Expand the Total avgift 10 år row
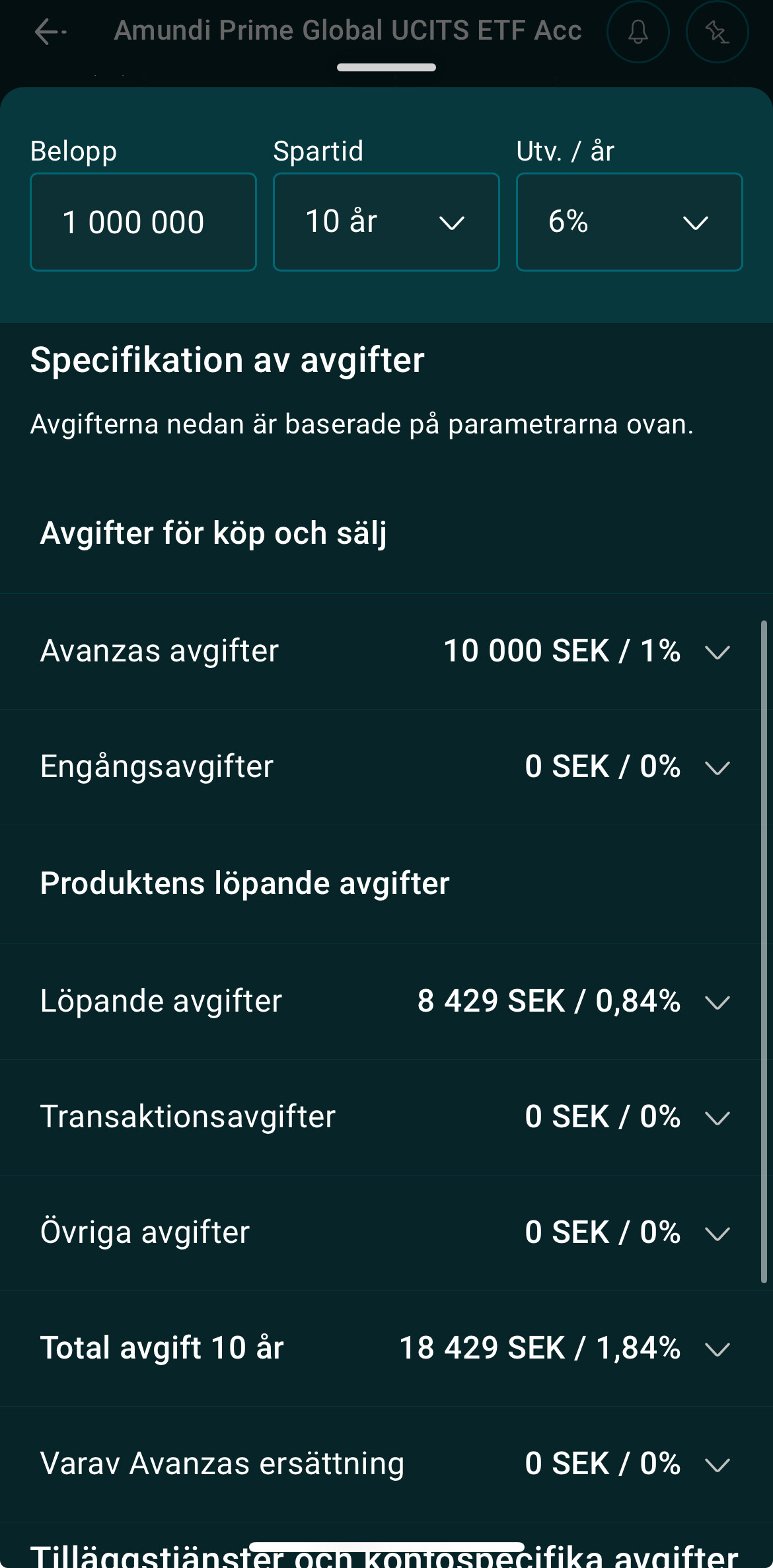 point(717,1349)
